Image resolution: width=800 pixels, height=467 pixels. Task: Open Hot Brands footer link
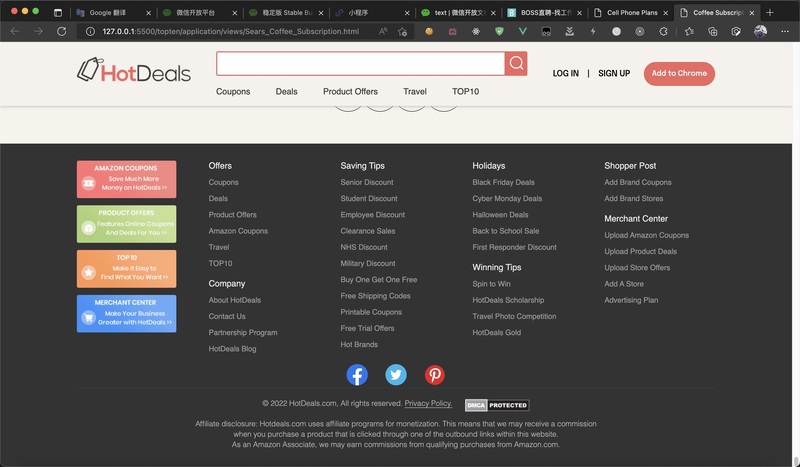click(359, 345)
